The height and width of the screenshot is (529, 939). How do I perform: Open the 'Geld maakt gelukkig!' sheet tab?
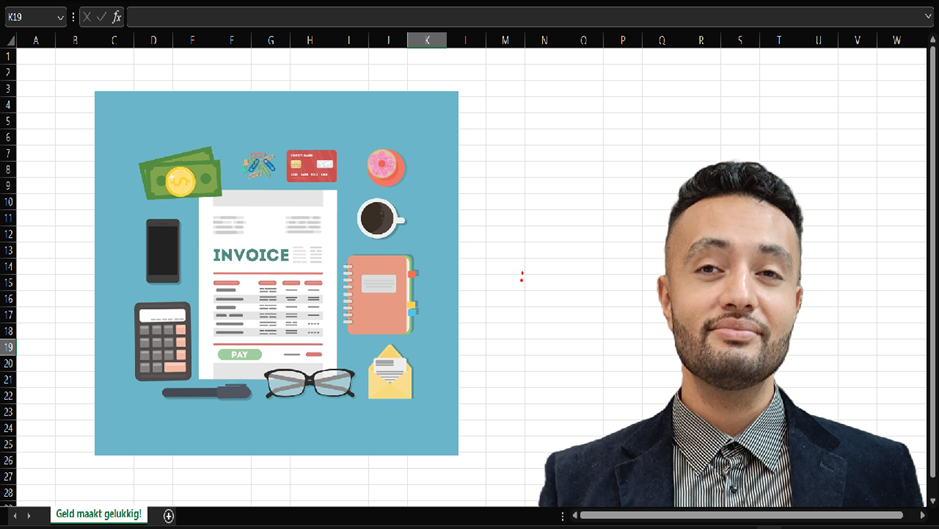[x=99, y=514]
